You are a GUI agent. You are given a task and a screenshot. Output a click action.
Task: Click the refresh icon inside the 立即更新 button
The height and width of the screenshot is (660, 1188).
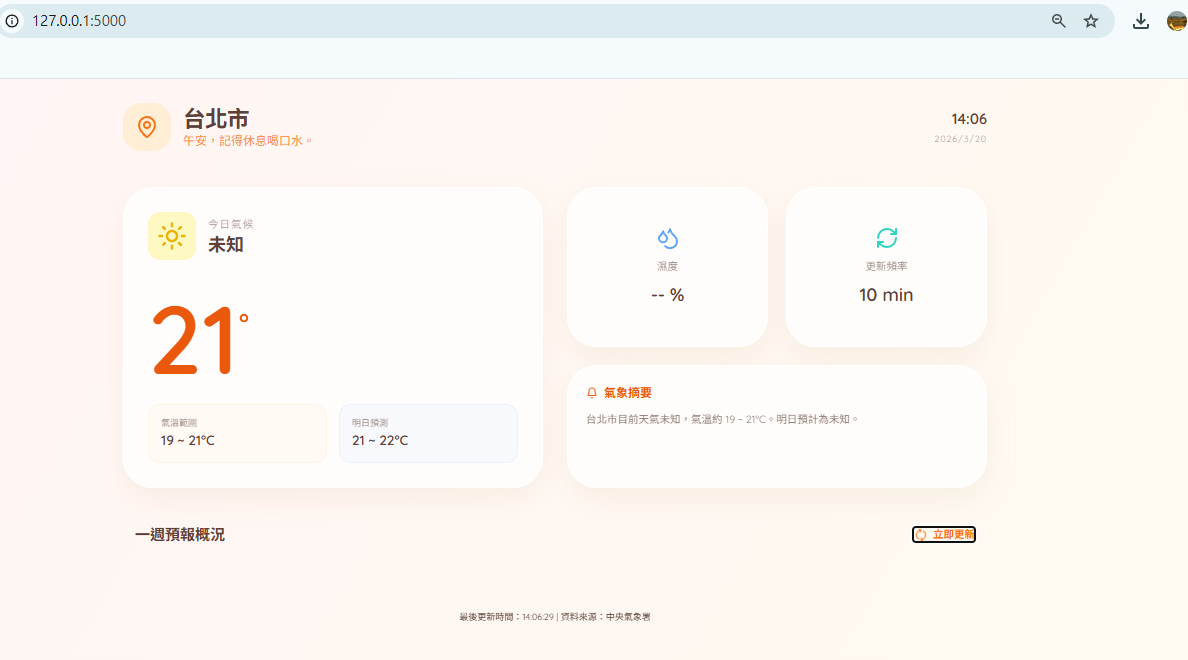(x=921, y=534)
